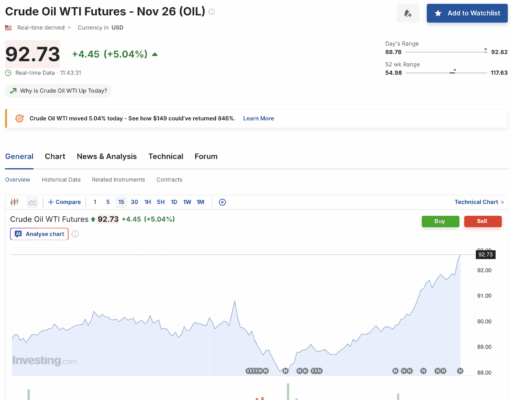Click the Compare button
This screenshot has height=400, width=511.
click(64, 202)
